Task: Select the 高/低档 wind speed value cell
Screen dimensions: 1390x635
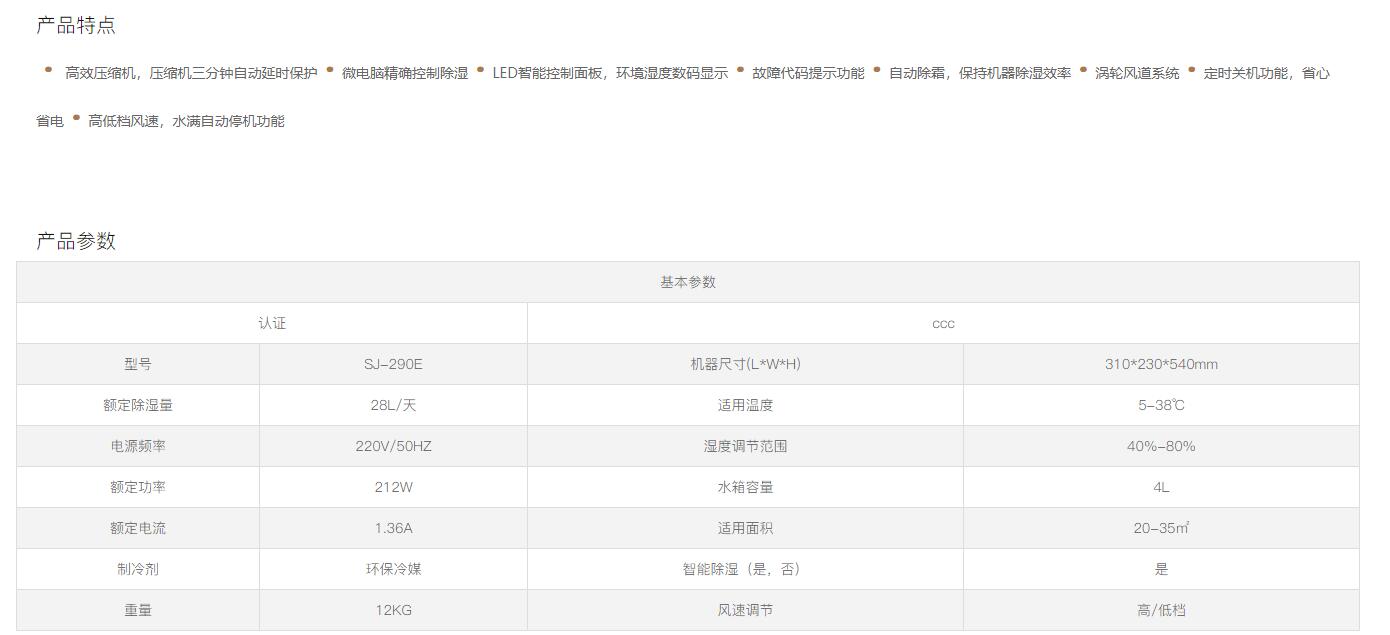Action: click(x=1160, y=610)
